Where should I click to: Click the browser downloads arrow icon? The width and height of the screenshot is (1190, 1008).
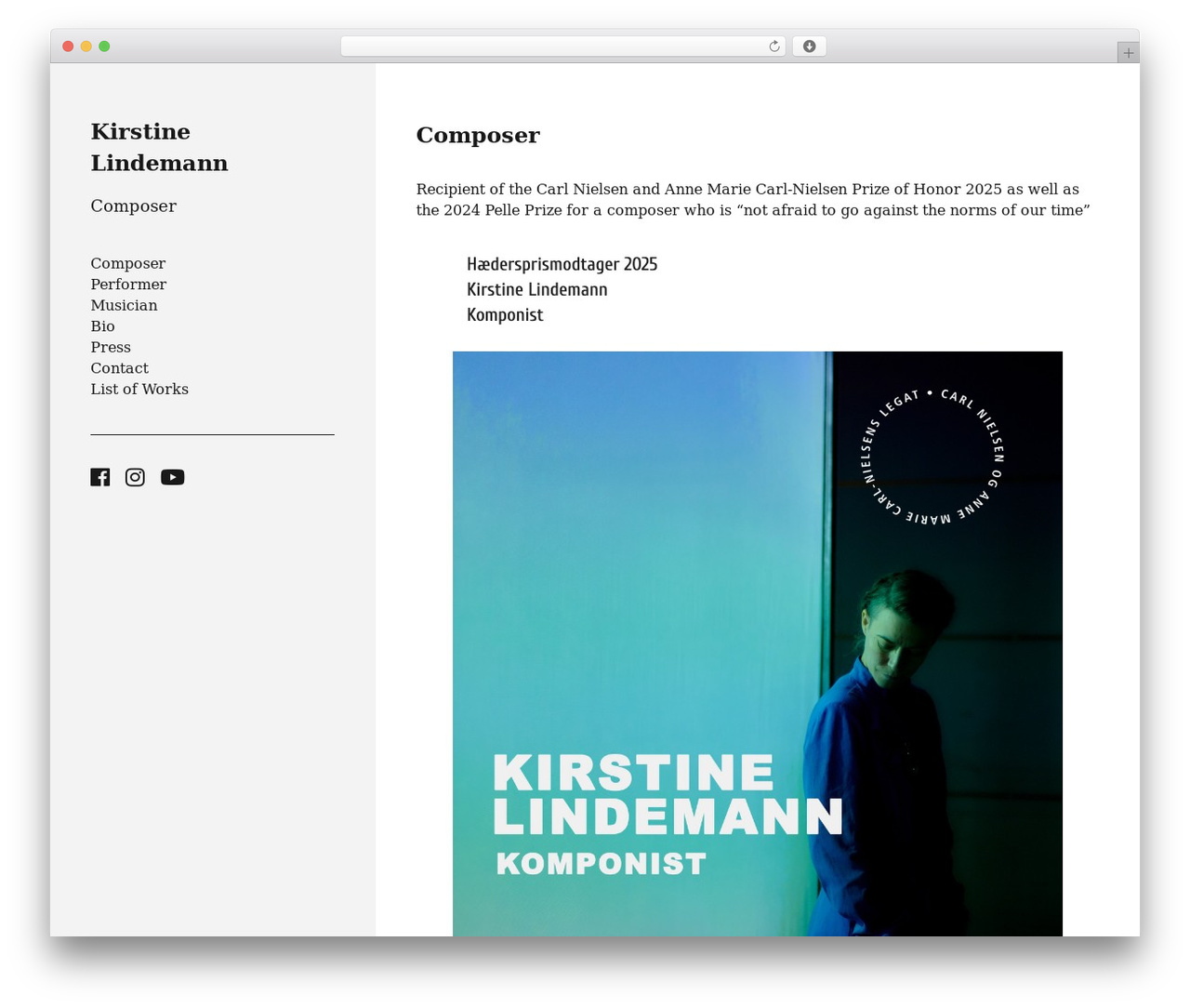tap(809, 46)
